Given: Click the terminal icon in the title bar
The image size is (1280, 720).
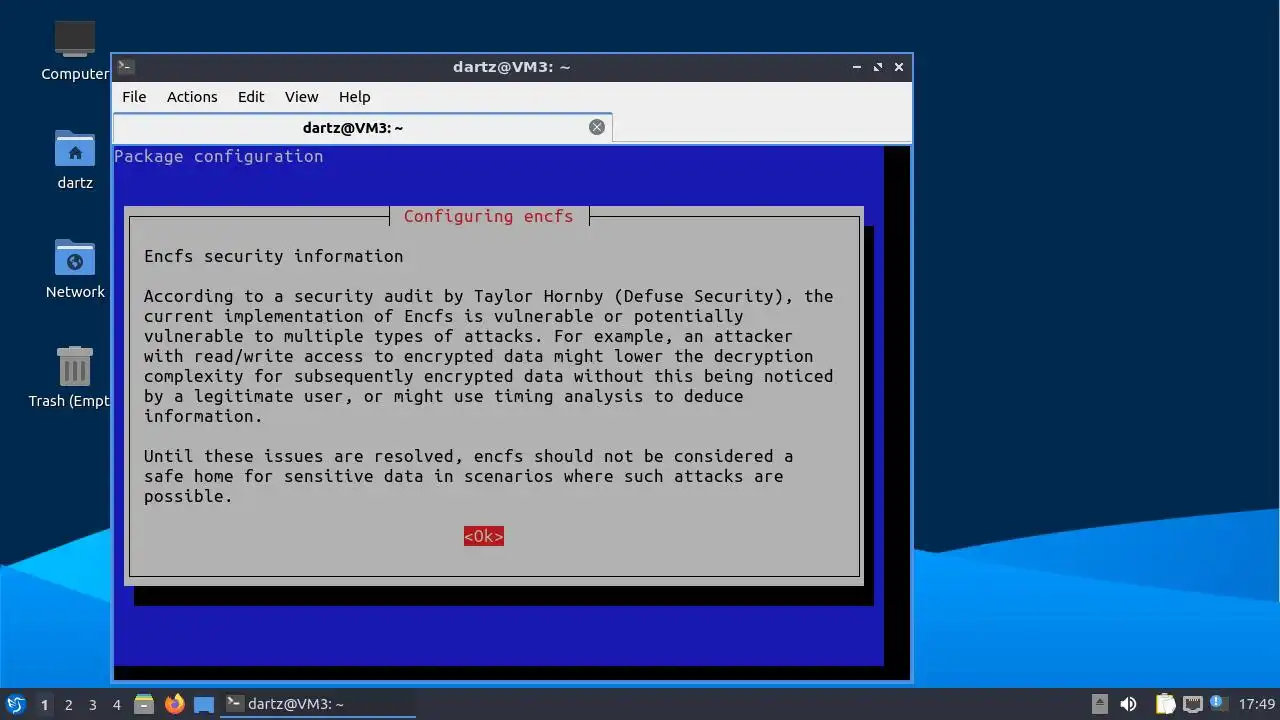Looking at the screenshot, I should 126,67.
